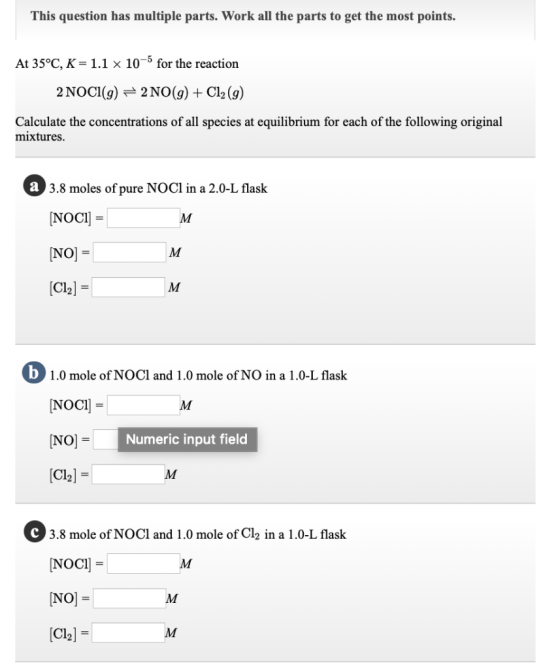Click the part b circle icon
The height and width of the screenshot is (669, 560).
[34, 372]
